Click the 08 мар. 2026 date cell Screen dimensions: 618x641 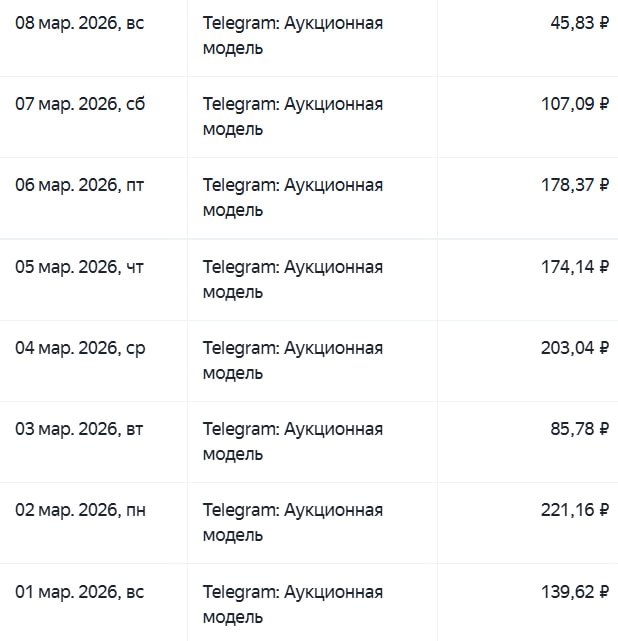80,23
